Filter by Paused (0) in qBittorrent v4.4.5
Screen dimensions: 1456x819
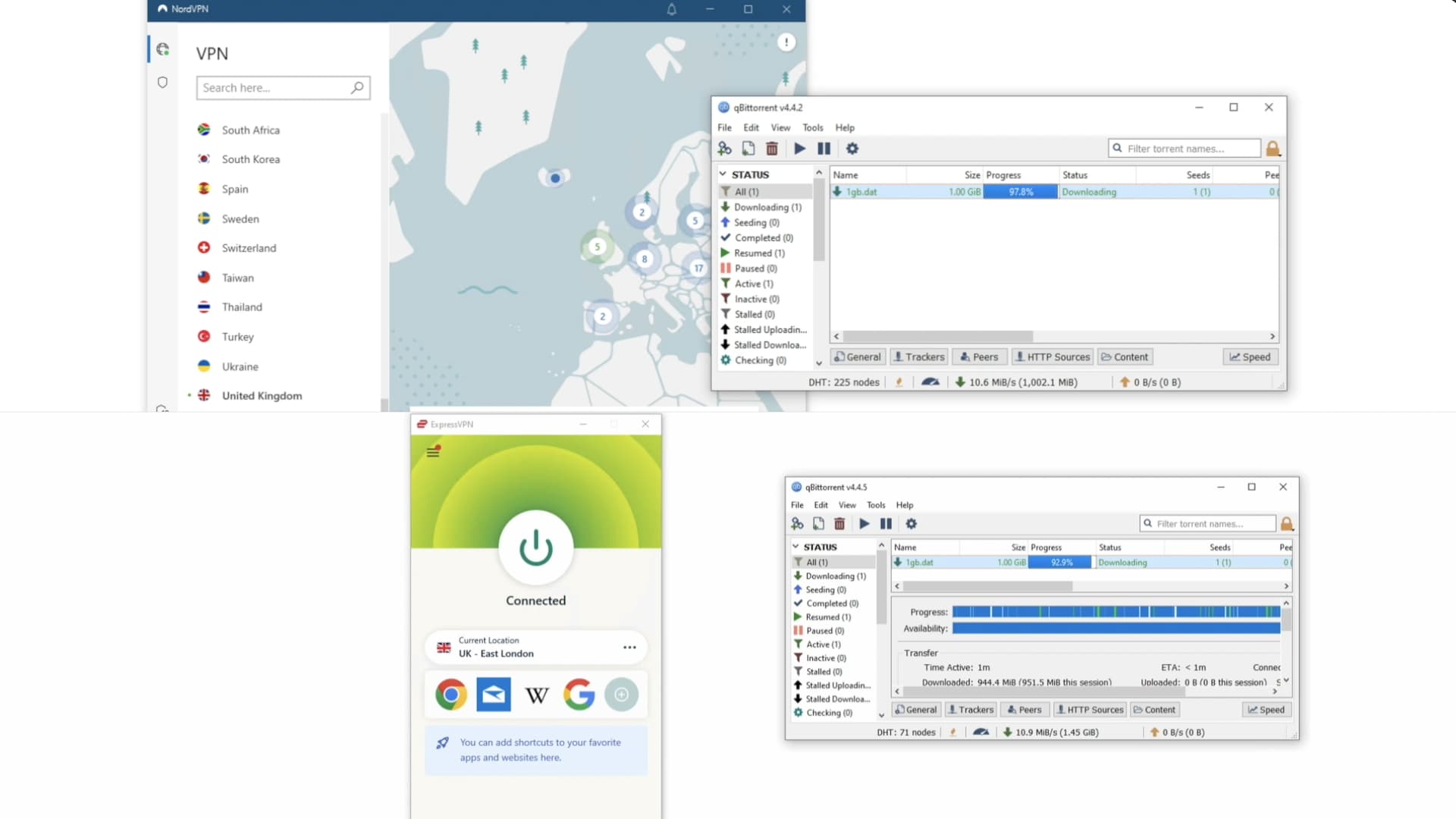pos(824,630)
